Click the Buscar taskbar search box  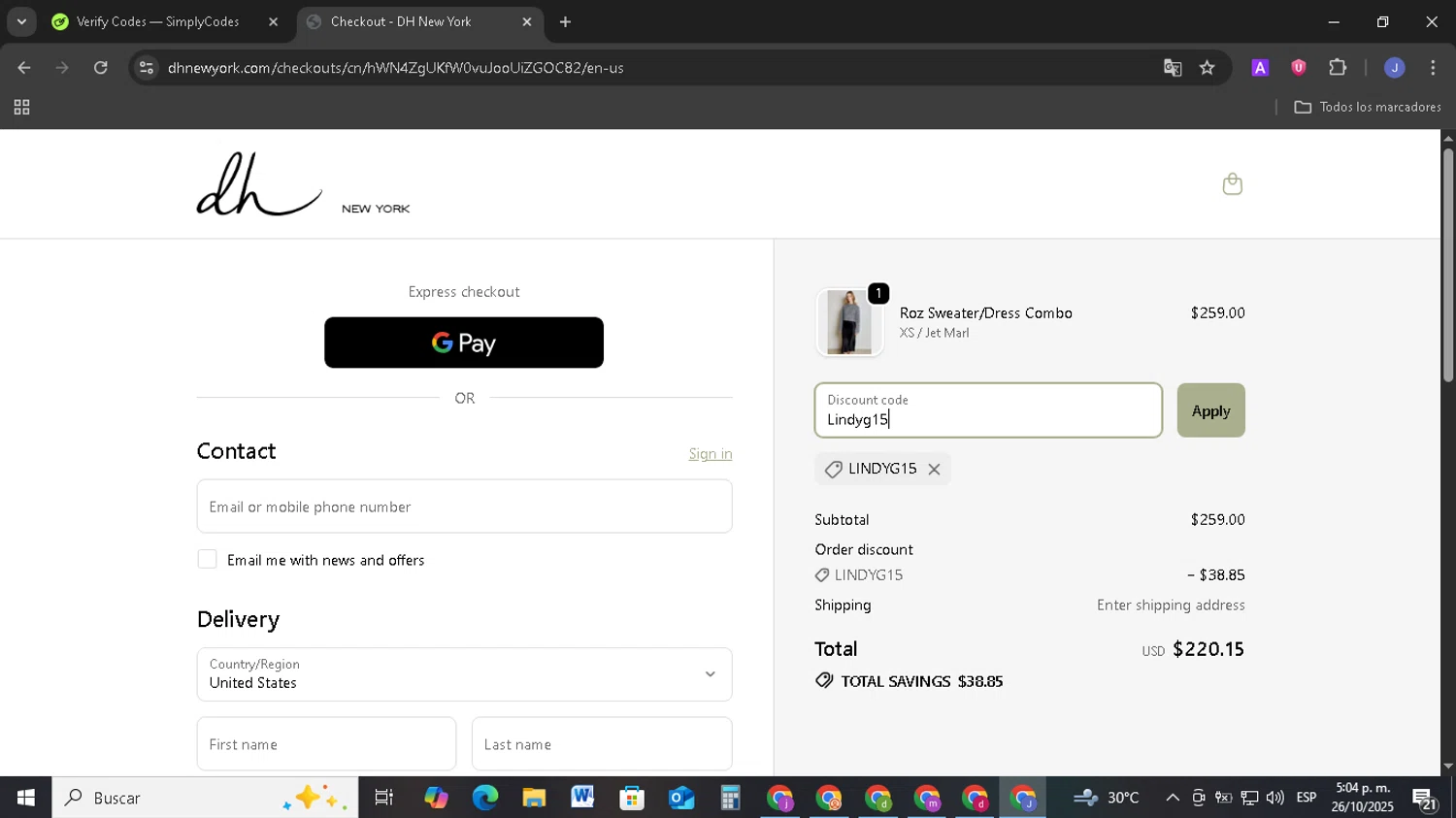(x=205, y=798)
